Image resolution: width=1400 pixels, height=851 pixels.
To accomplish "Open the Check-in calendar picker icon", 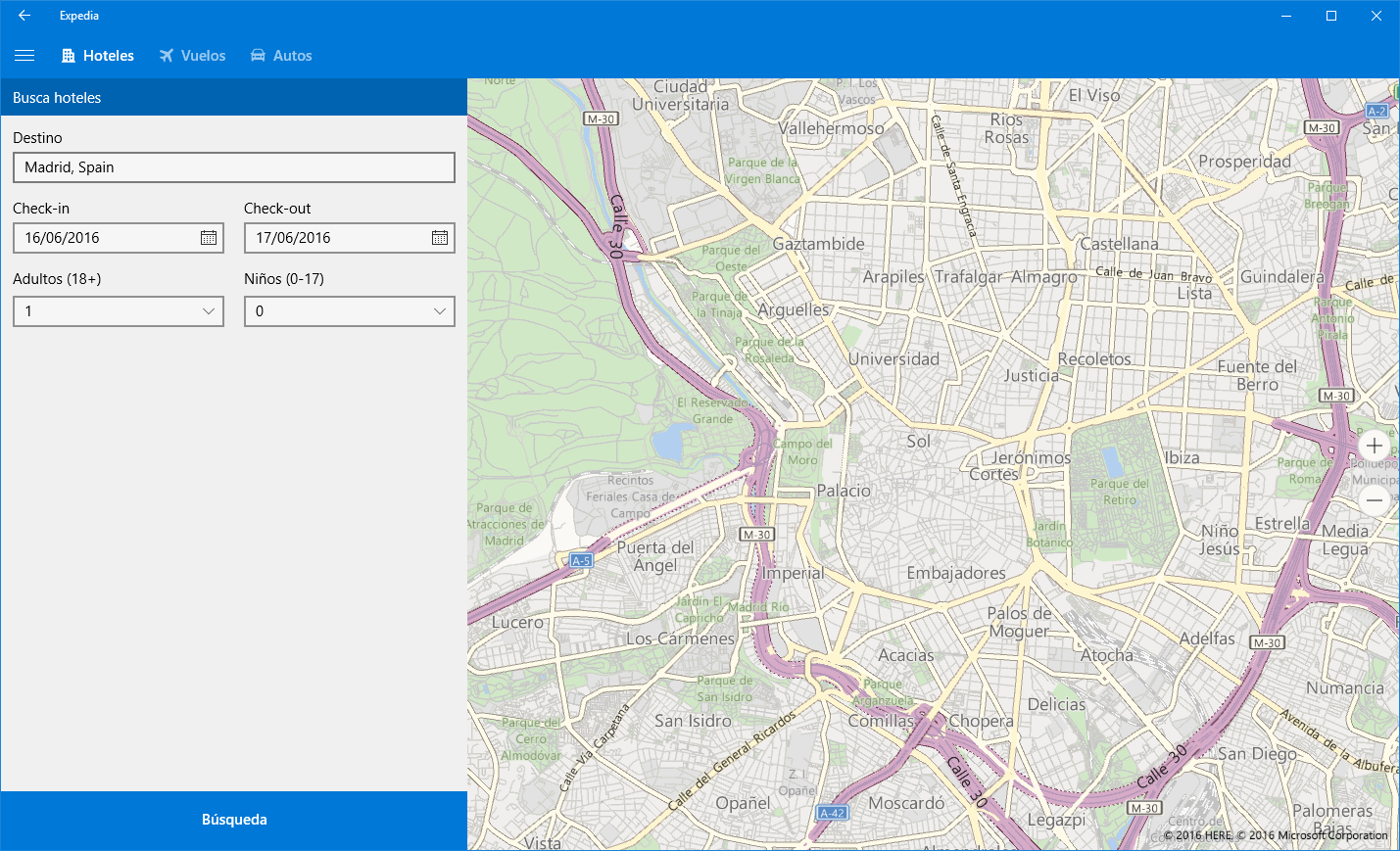I will (209, 238).
